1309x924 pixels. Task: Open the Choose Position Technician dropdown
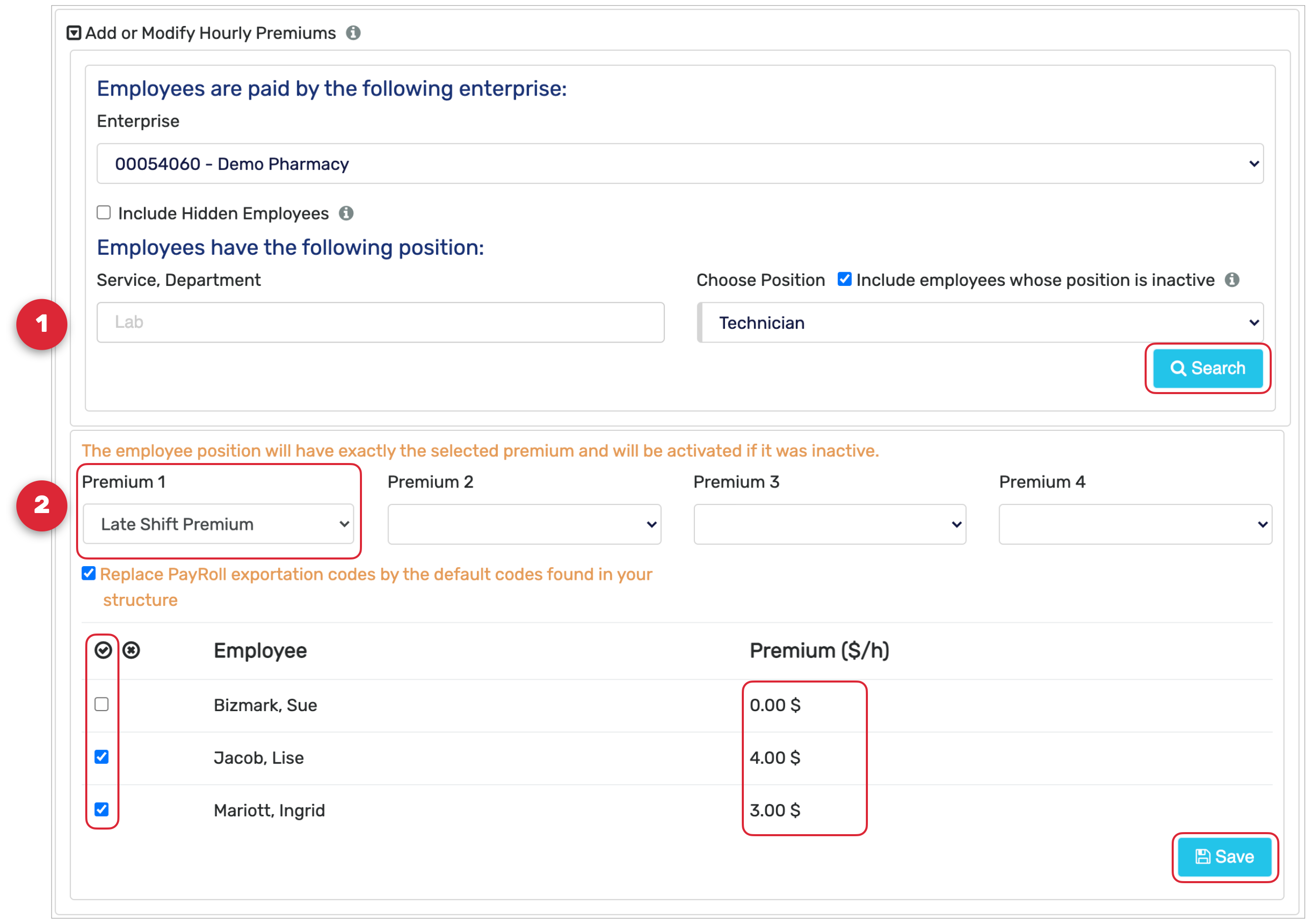981,323
